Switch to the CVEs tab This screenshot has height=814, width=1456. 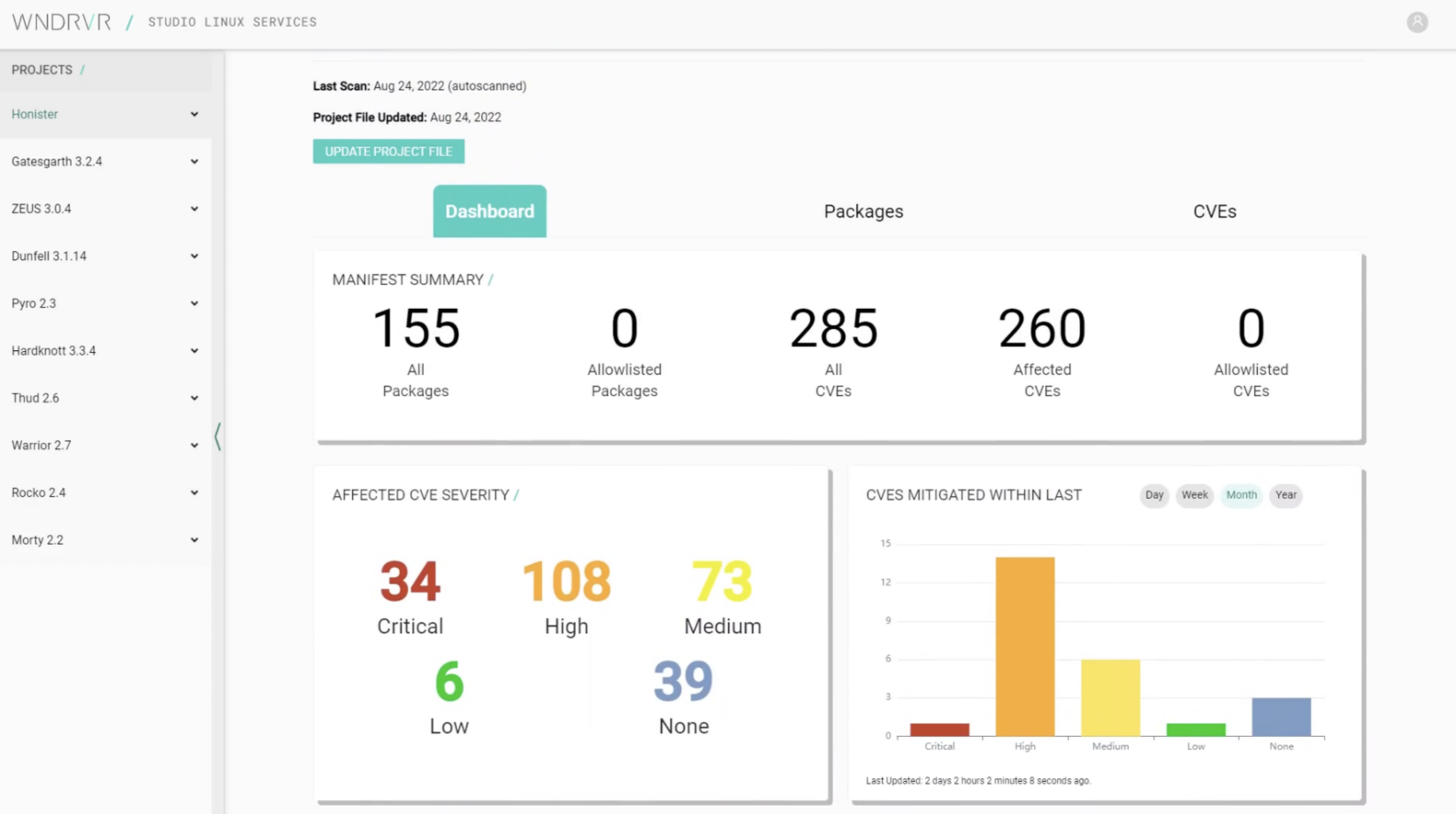(1214, 212)
